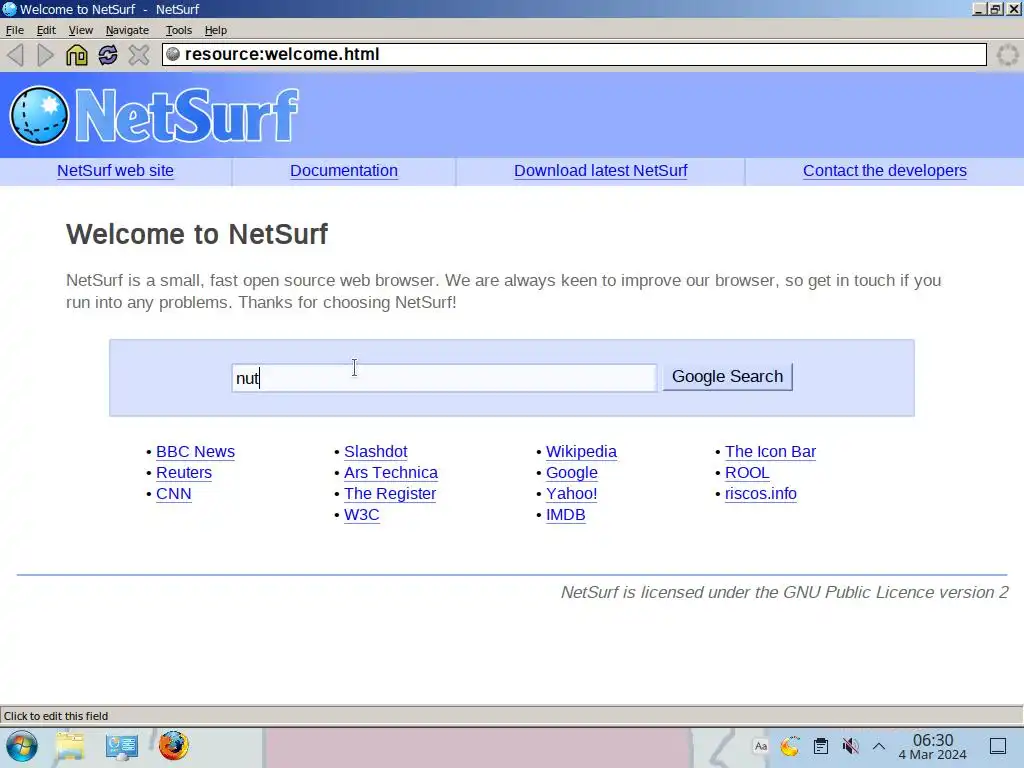
Task: Open the control panel taskbar icon
Action: click(x=121, y=746)
